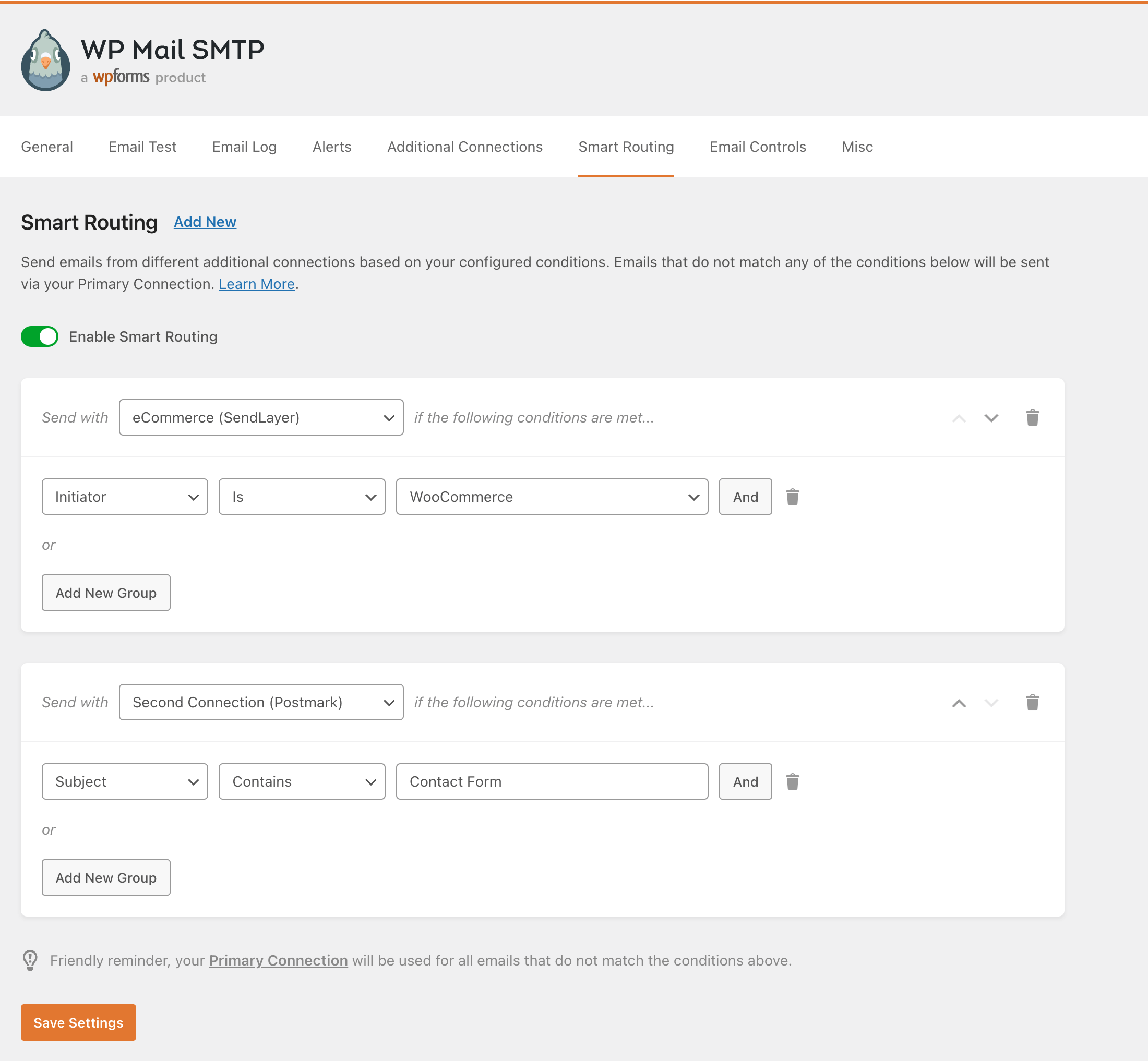This screenshot has width=1148, height=1061.
Task: Open the eCommerce (SendLayer) connection dropdown
Action: coord(261,417)
